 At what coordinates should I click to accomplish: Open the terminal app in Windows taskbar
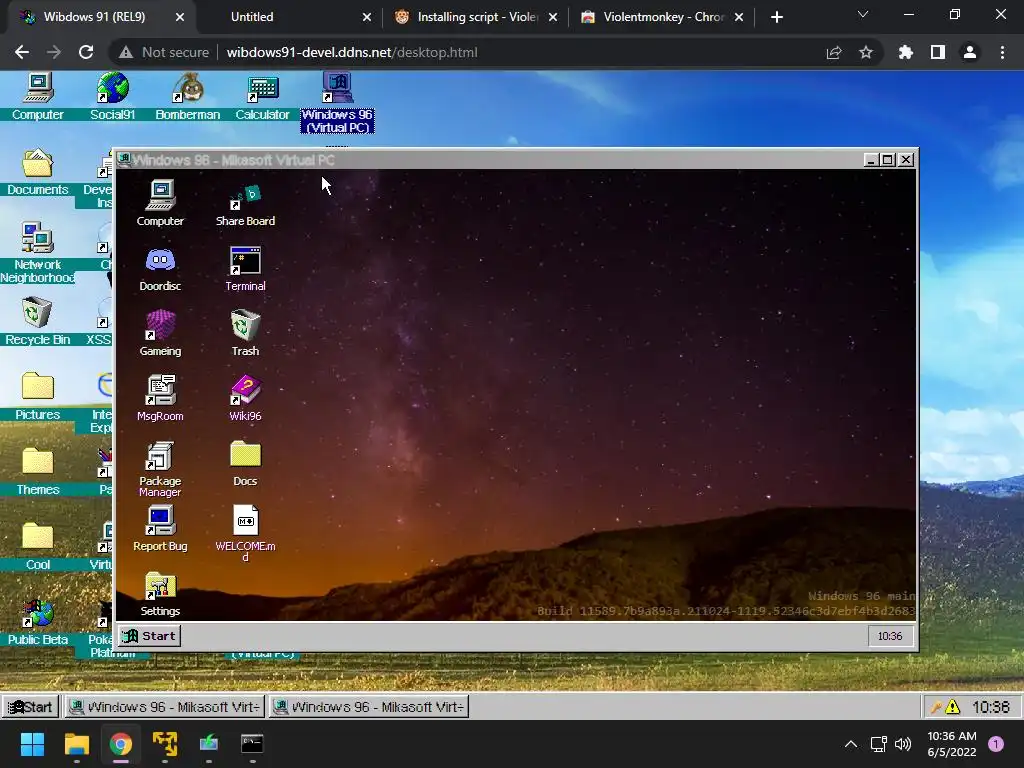click(x=252, y=744)
